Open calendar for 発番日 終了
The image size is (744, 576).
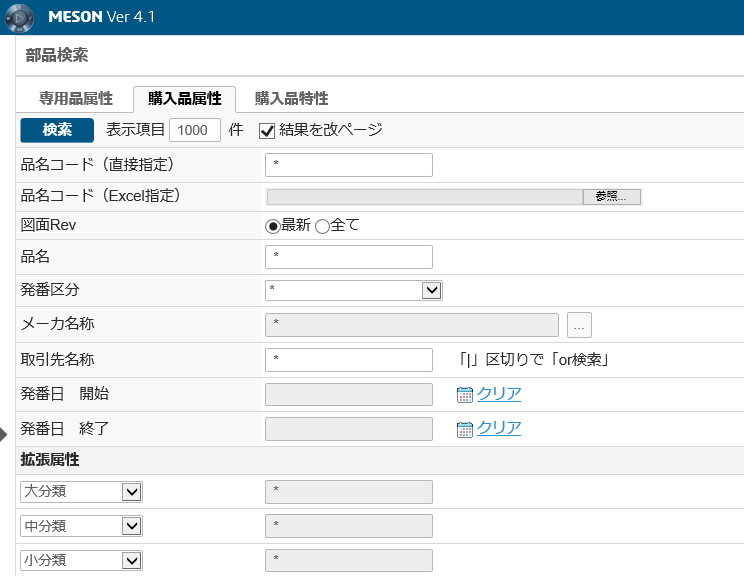[464, 429]
